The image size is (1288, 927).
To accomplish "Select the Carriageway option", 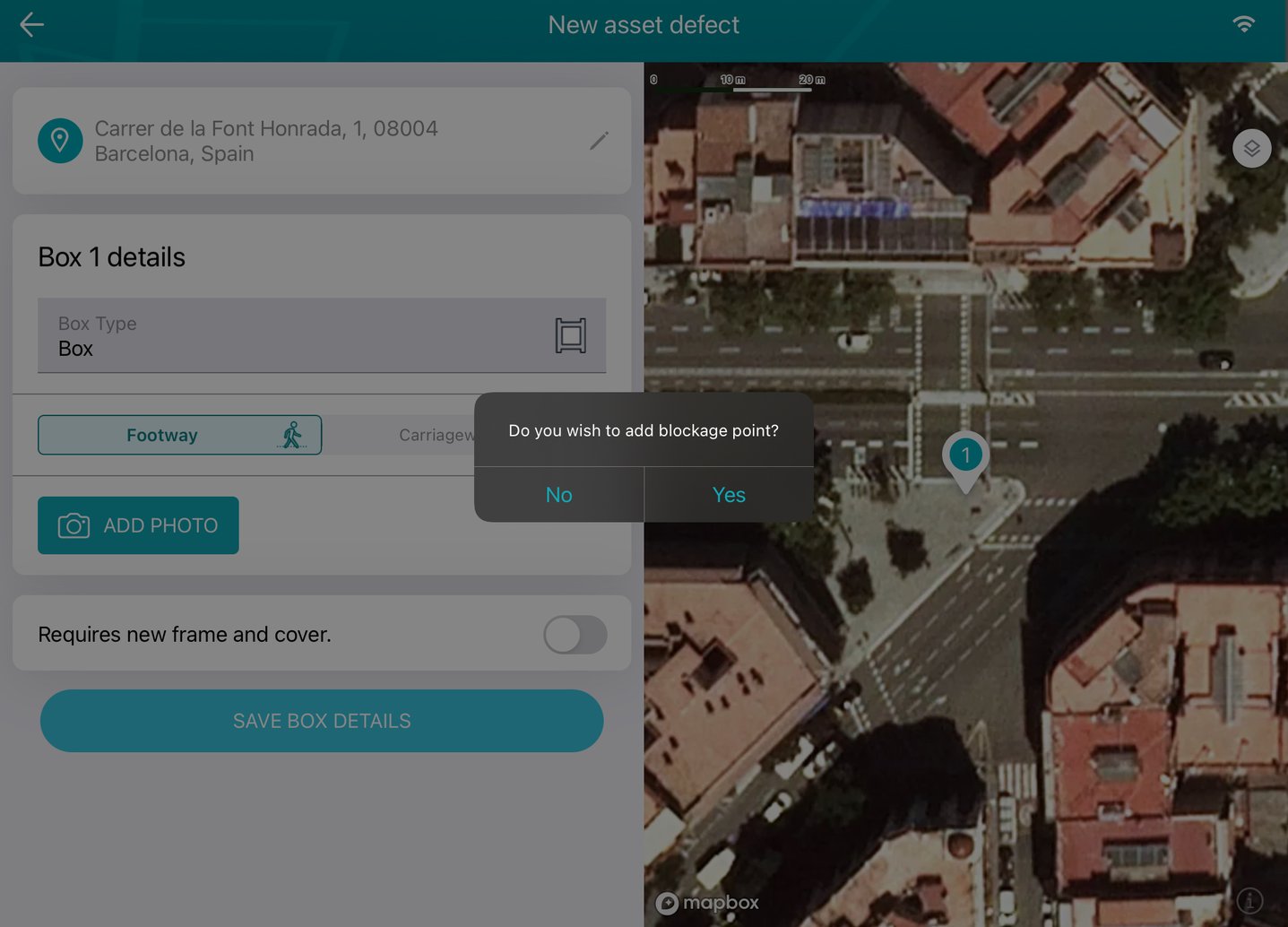I will 435,435.
